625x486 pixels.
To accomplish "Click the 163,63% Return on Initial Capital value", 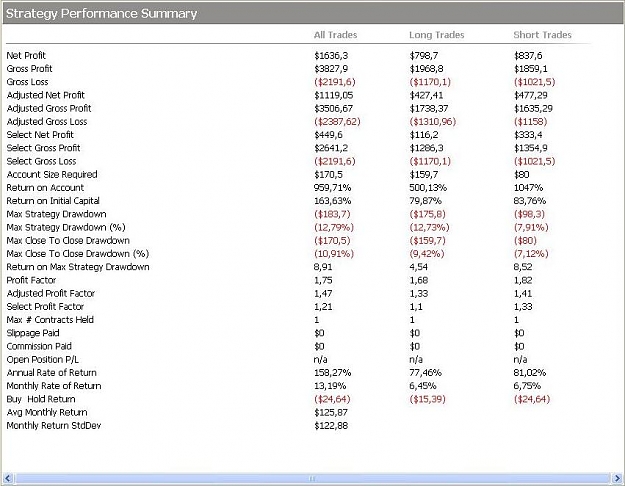I will pyautogui.click(x=332, y=201).
